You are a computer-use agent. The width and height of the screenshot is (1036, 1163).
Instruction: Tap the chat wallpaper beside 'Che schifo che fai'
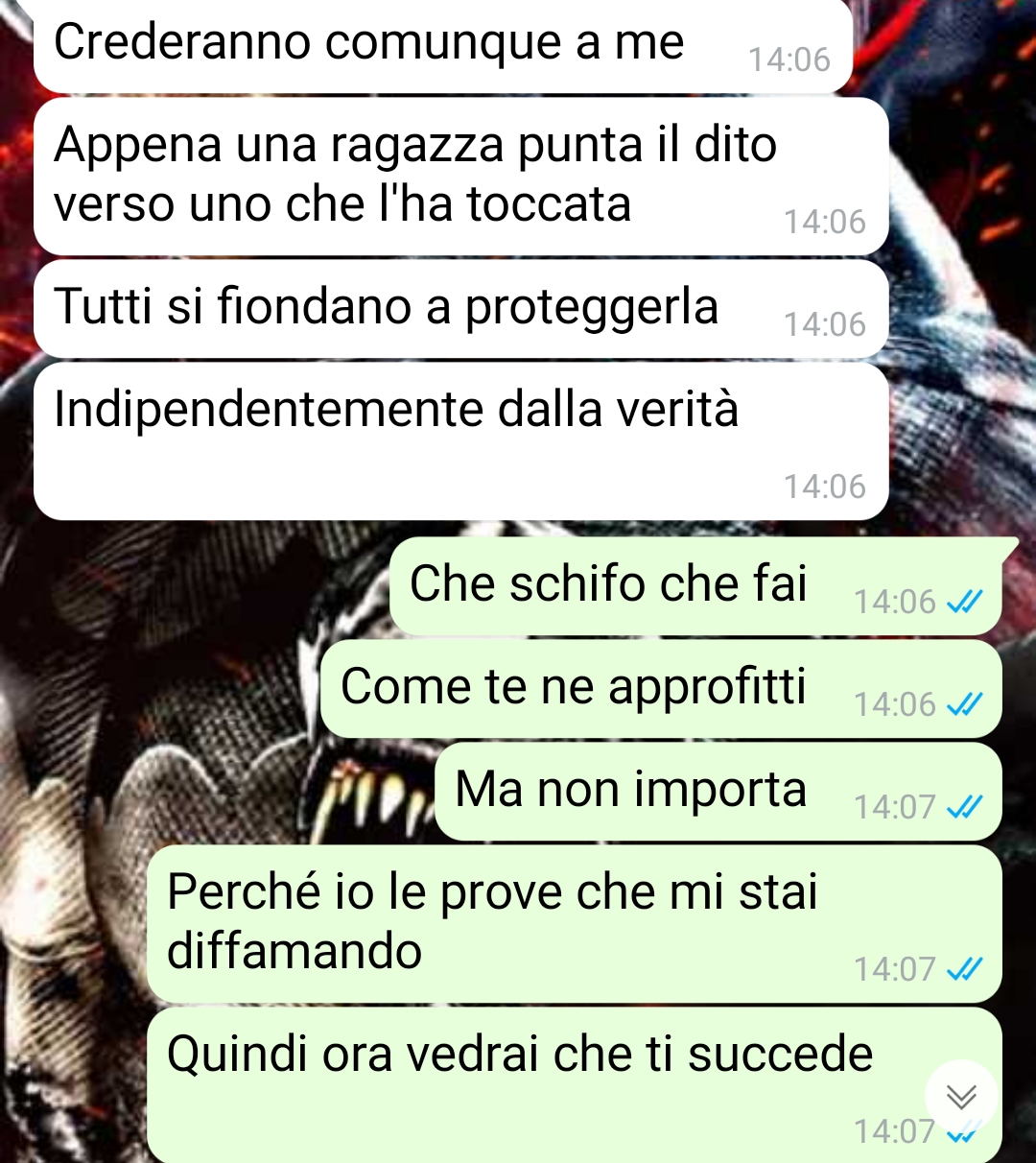pyautogui.click(x=192, y=585)
